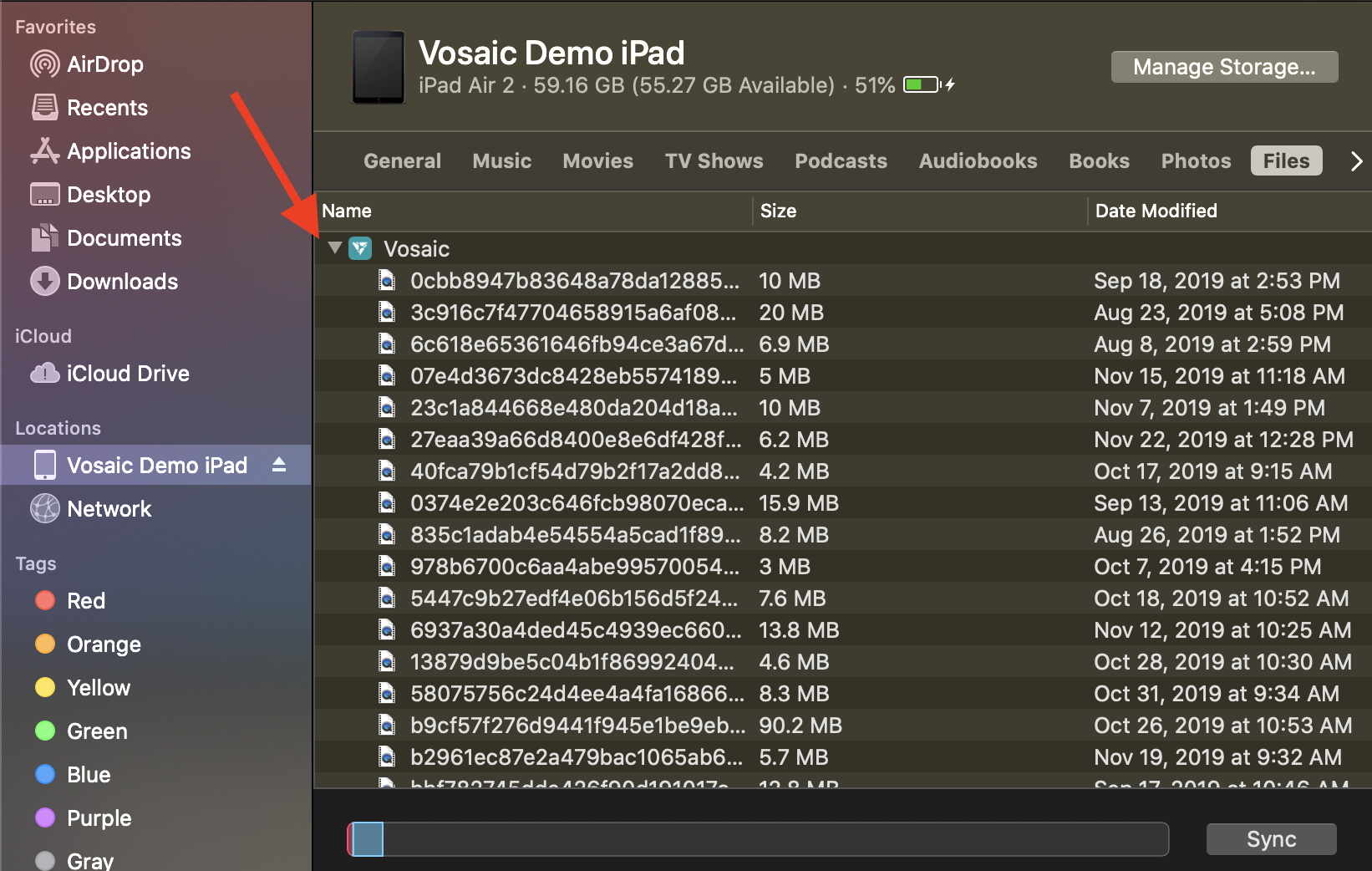
Task: Click file icon of 27eaa39a66d8400e8e6df428f
Action: (387, 439)
